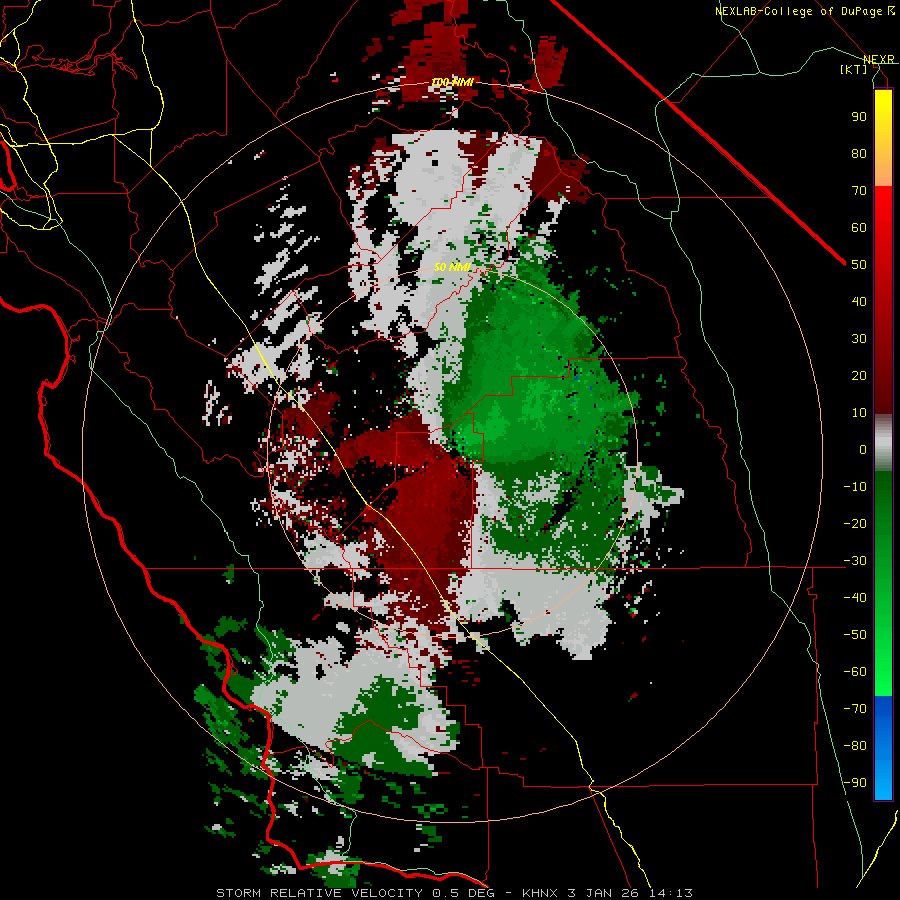Image resolution: width=900 pixels, height=900 pixels.
Task: Select the -50 value on the velocity scale
Action: click(855, 635)
